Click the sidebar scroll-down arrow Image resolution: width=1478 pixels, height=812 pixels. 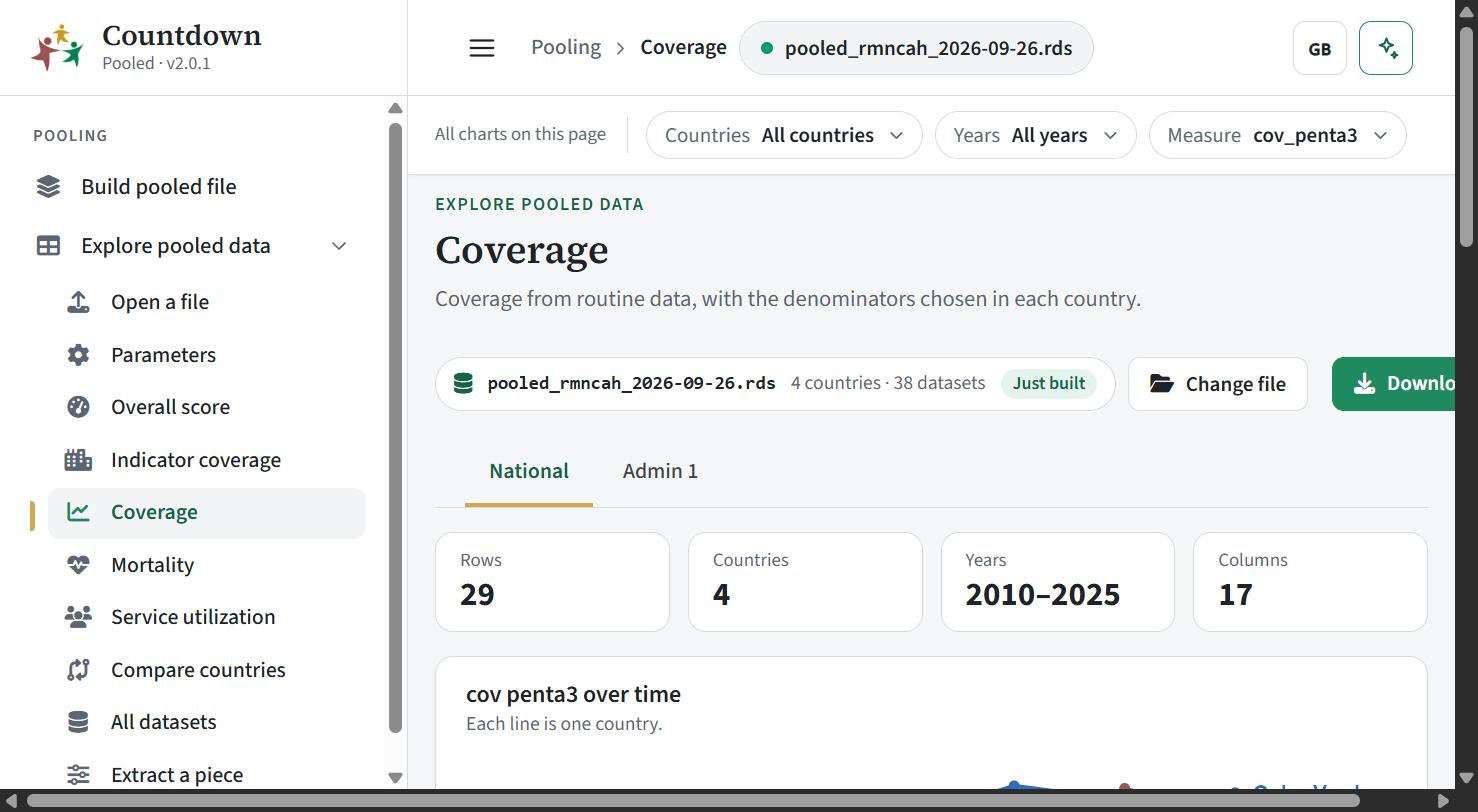coord(395,777)
